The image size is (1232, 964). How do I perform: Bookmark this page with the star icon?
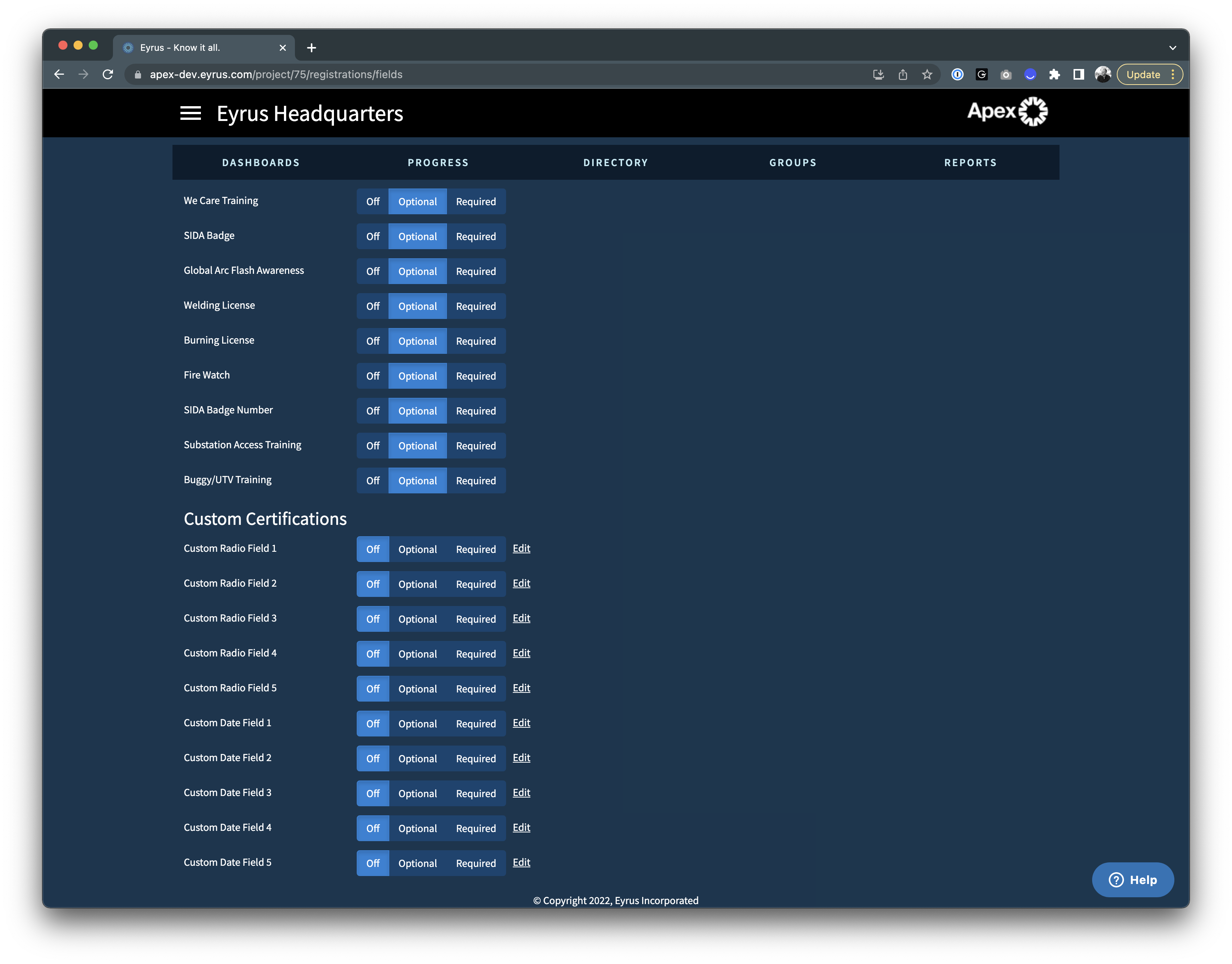pyautogui.click(x=927, y=74)
